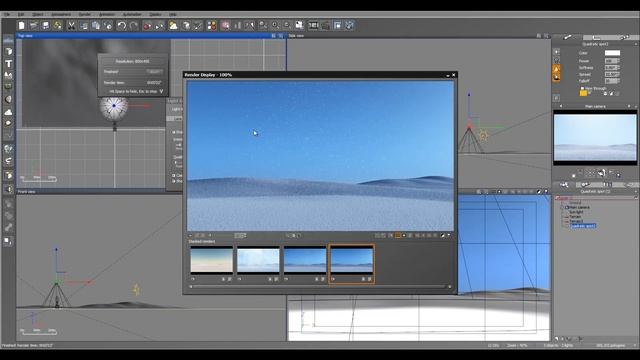The width and height of the screenshot is (640, 360).
Task: Open the light Color swatch
Action: pos(612,53)
